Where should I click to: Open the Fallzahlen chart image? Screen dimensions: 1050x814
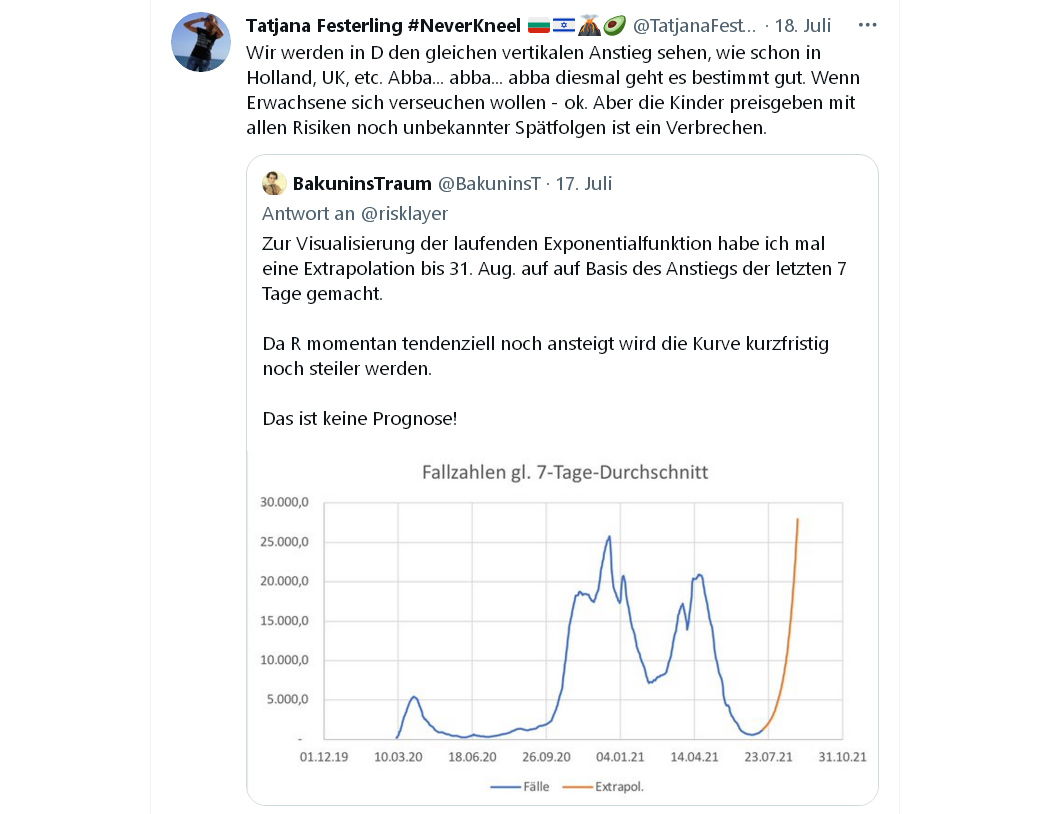562,627
